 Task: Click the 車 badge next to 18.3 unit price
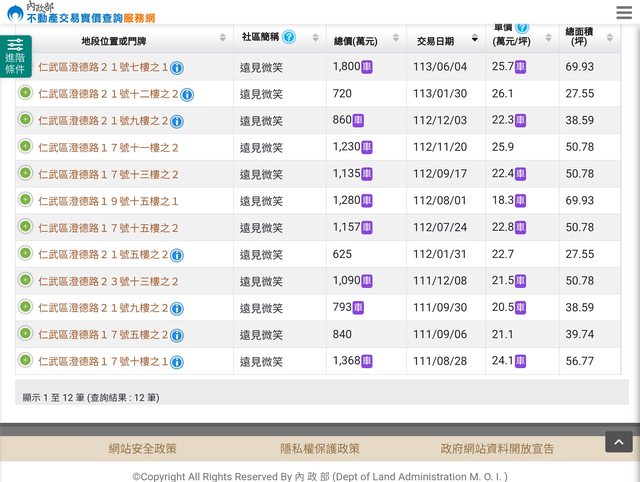[520, 201]
